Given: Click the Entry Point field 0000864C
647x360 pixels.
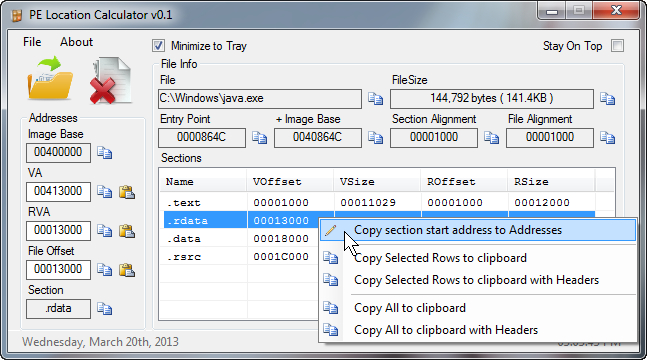Looking at the screenshot, I should coord(202,137).
